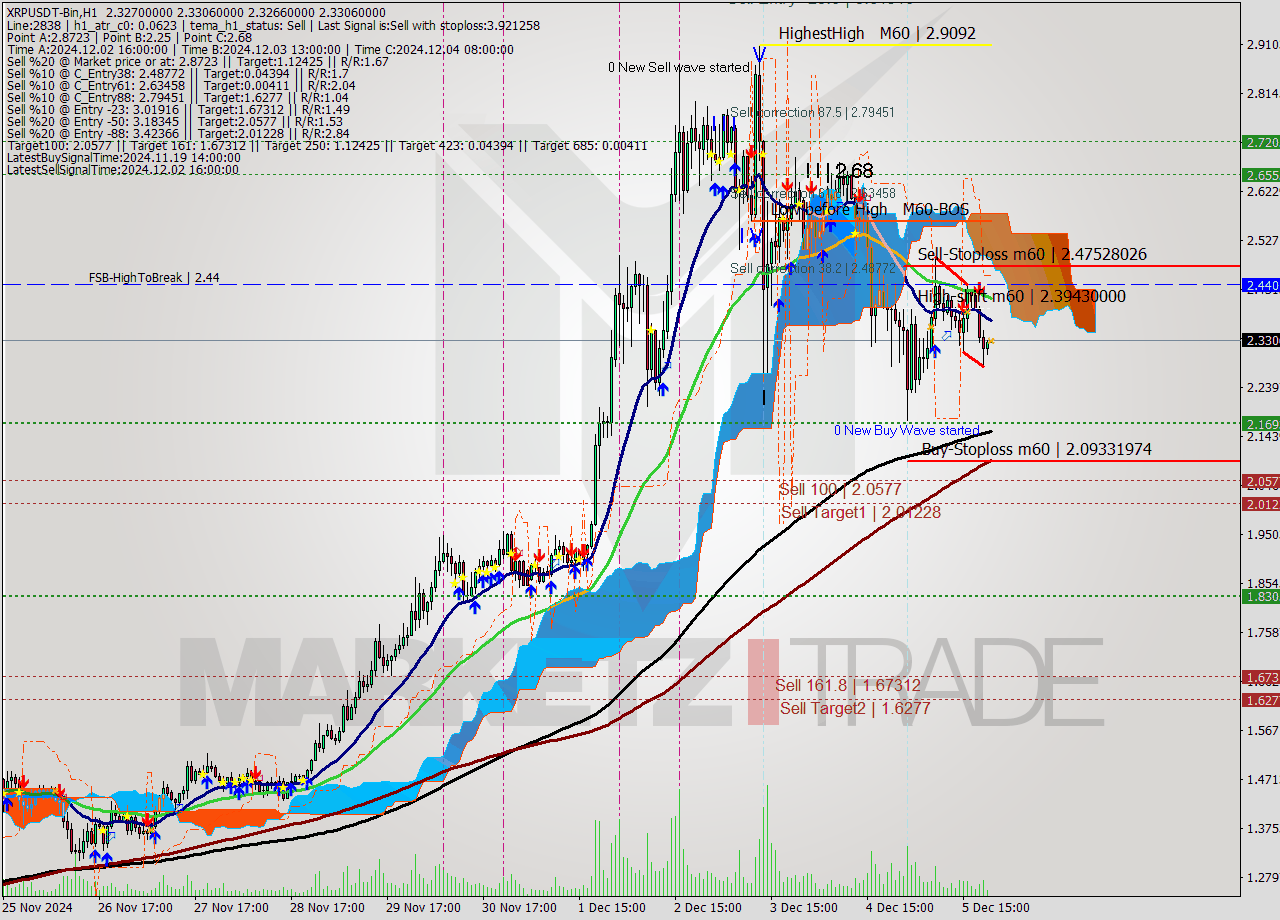Click the '25 Nov 2024' date on the time axis
The height and width of the screenshot is (920, 1280).
click(37, 908)
